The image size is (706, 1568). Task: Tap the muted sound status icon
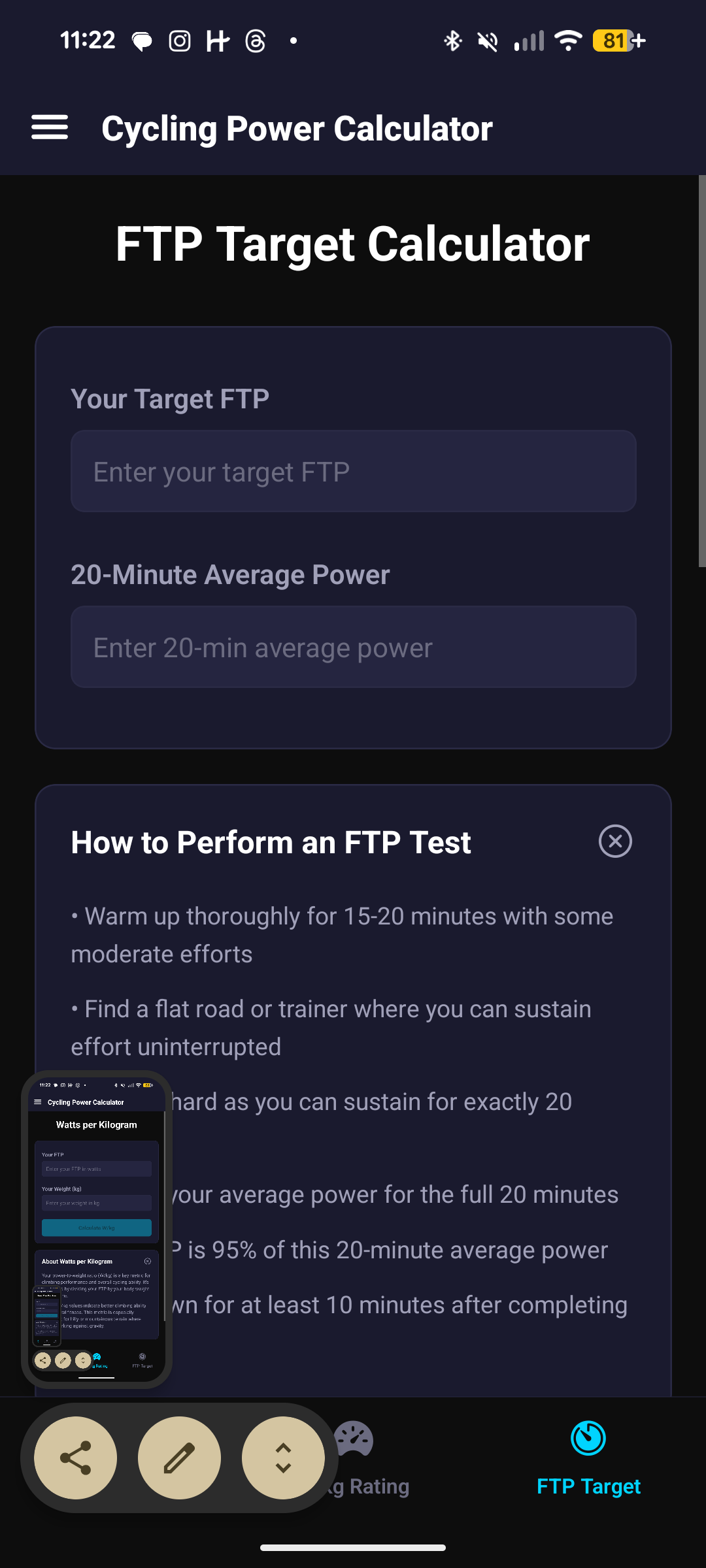tap(488, 41)
